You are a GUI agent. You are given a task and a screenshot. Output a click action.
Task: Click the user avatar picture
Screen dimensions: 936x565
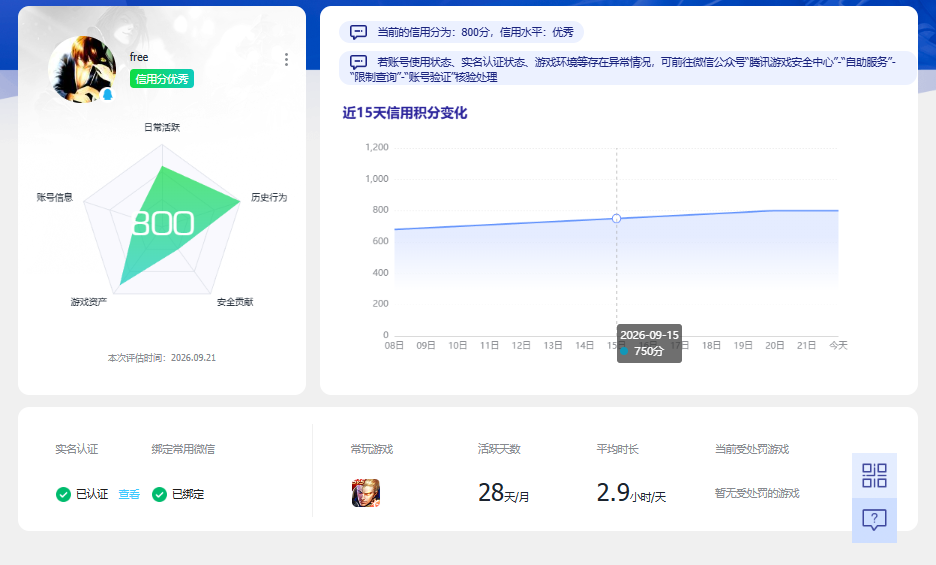point(82,69)
